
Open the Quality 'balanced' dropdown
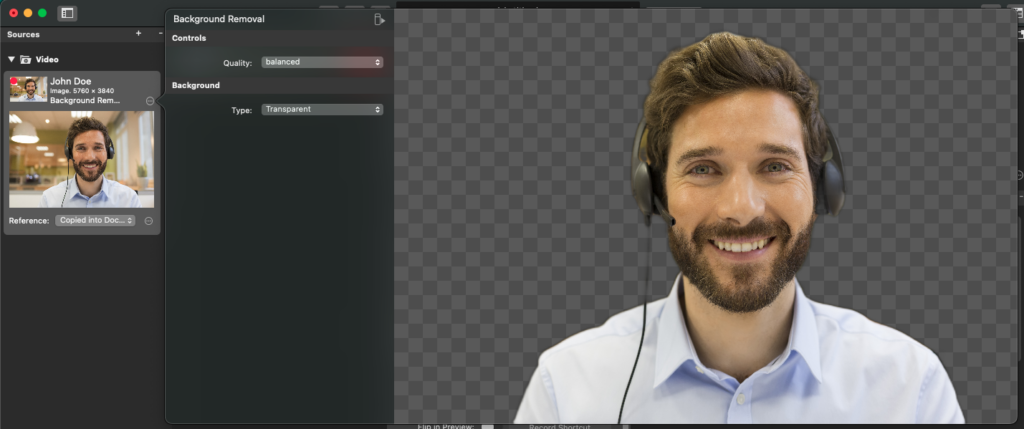point(322,62)
